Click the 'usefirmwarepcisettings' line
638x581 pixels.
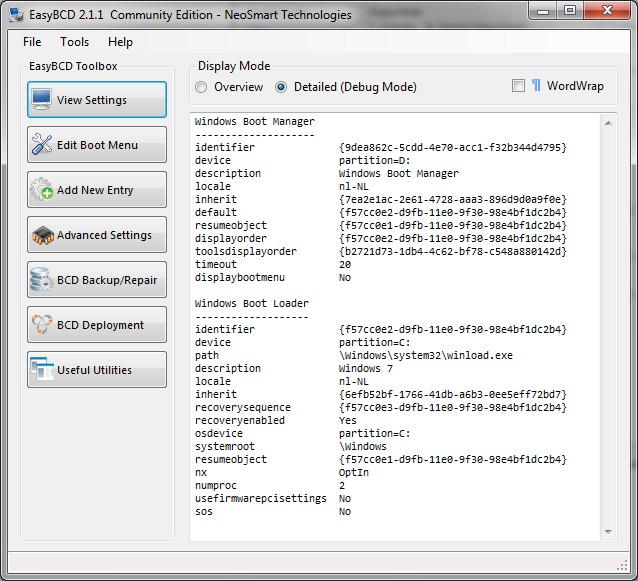click(273, 498)
